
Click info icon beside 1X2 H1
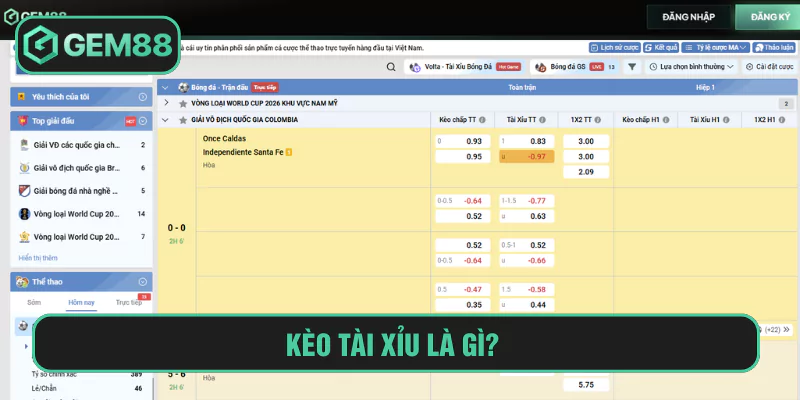(x=781, y=120)
